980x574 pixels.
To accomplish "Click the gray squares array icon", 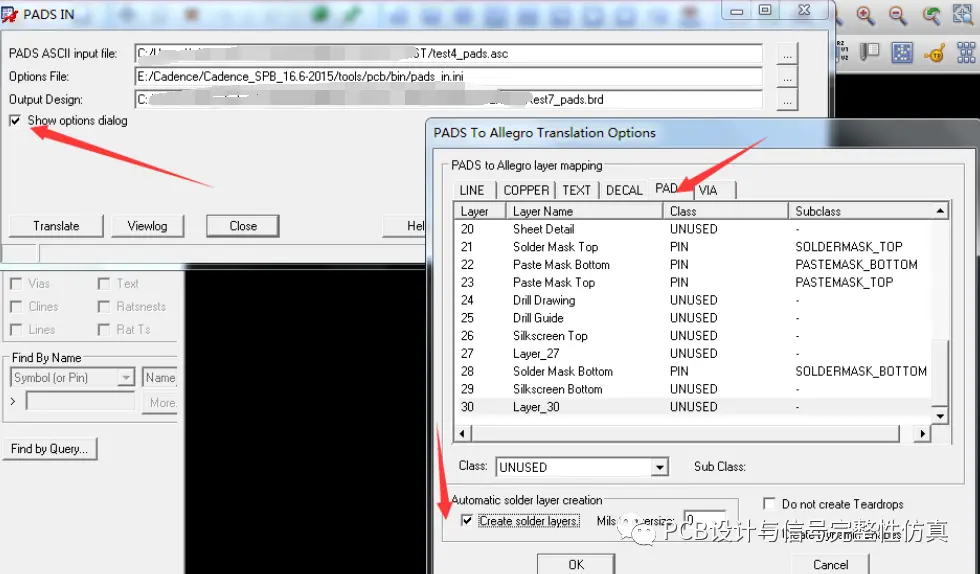I will [966, 53].
